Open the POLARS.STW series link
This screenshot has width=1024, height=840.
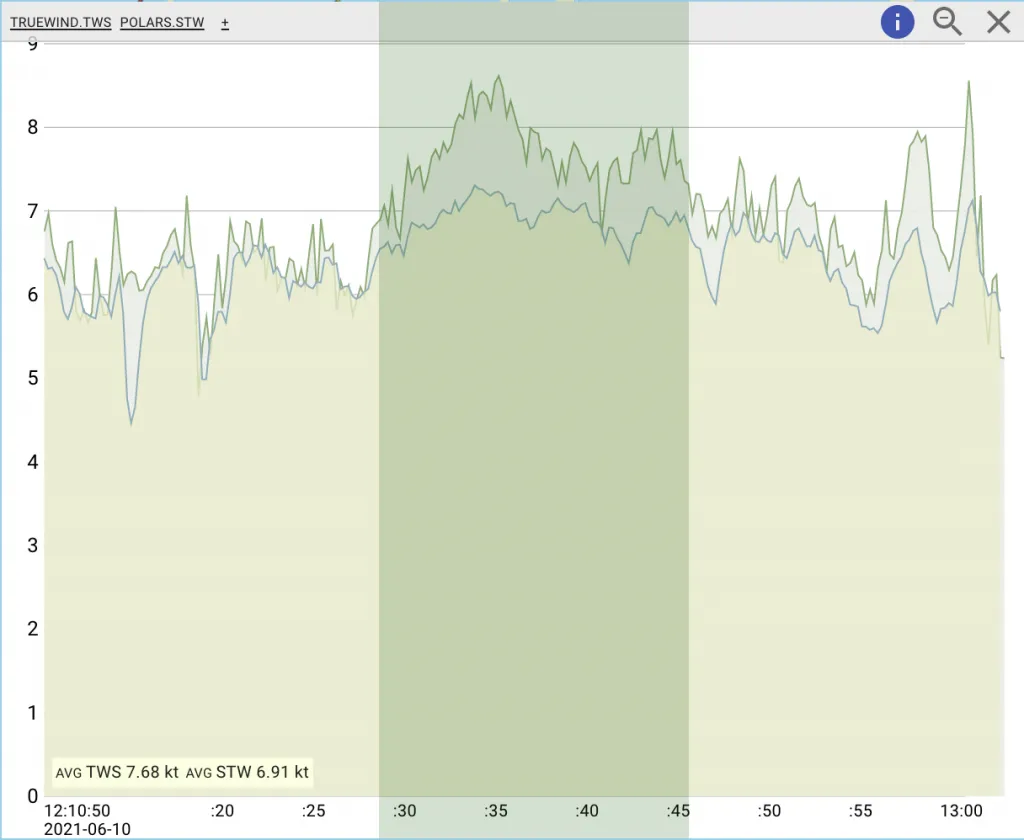click(161, 23)
